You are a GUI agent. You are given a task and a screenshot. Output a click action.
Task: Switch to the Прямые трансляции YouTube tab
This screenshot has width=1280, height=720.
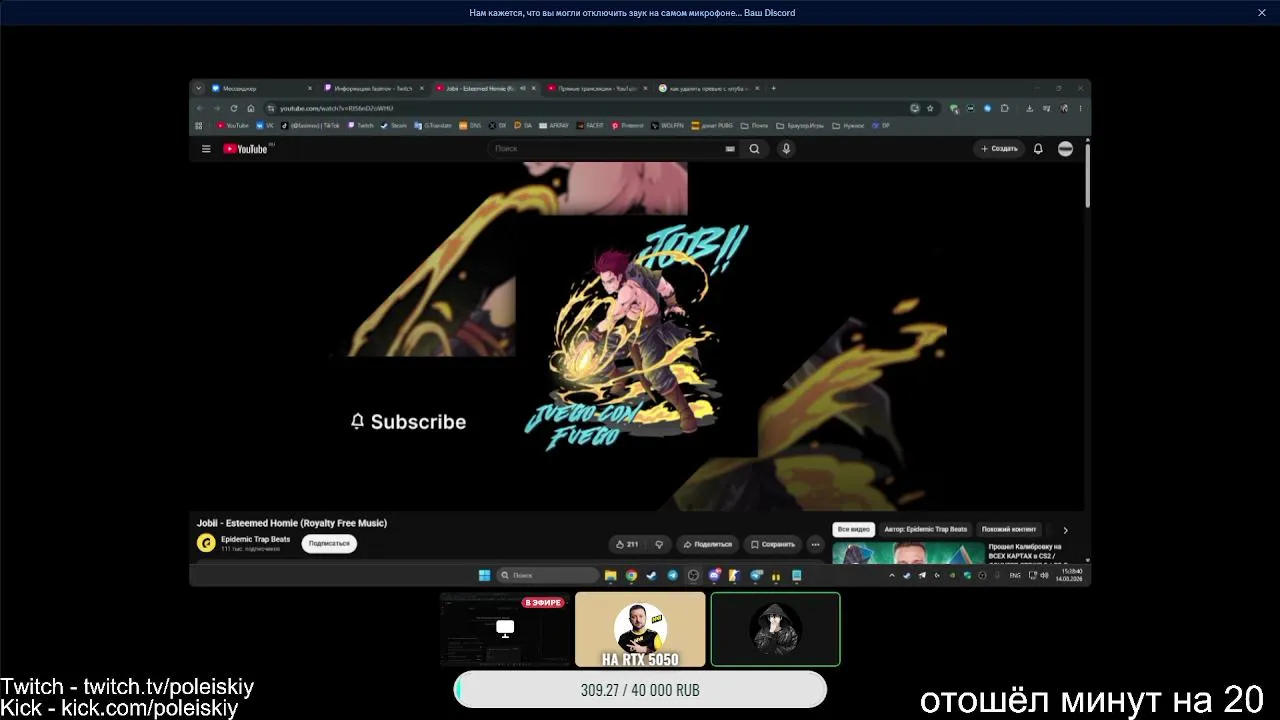click(x=597, y=88)
